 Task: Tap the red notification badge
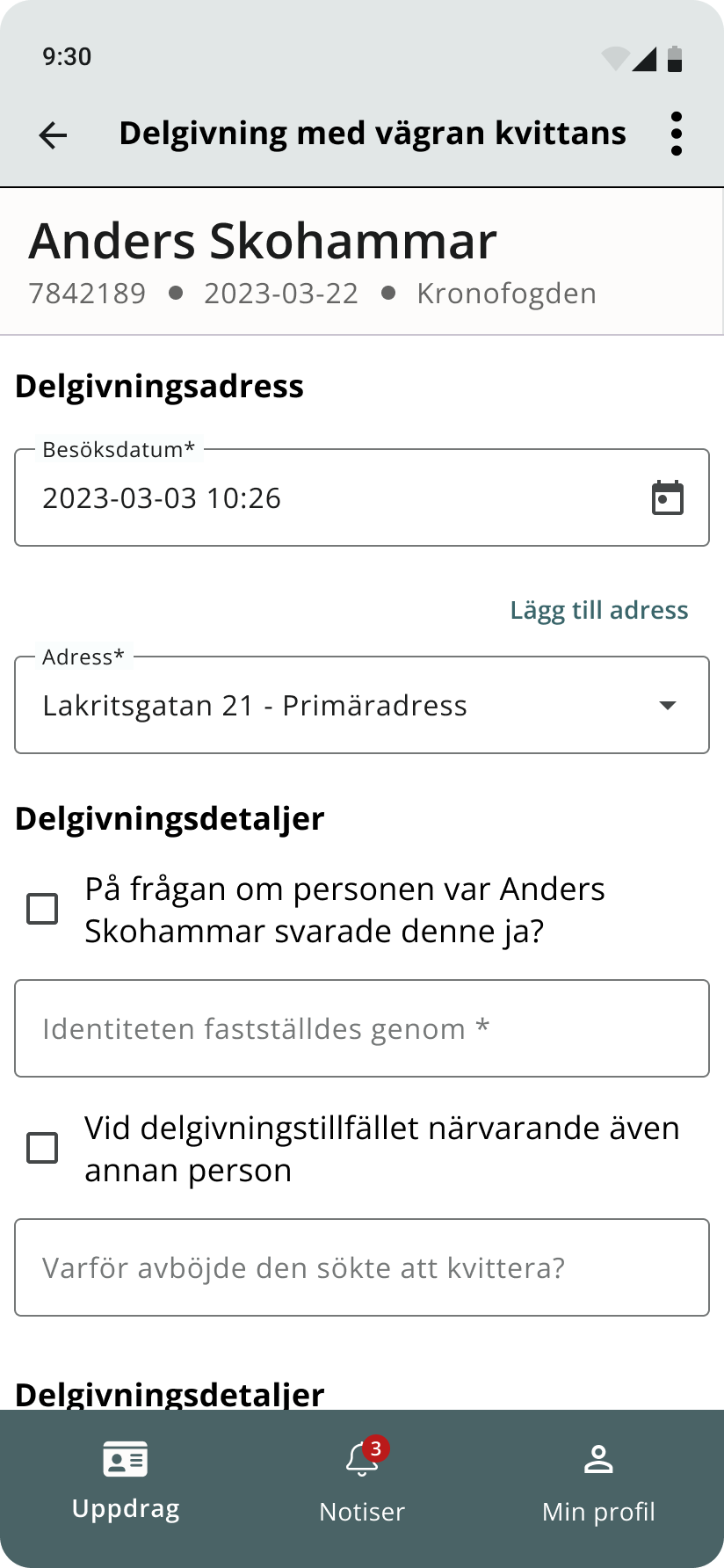coord(375,1448)
